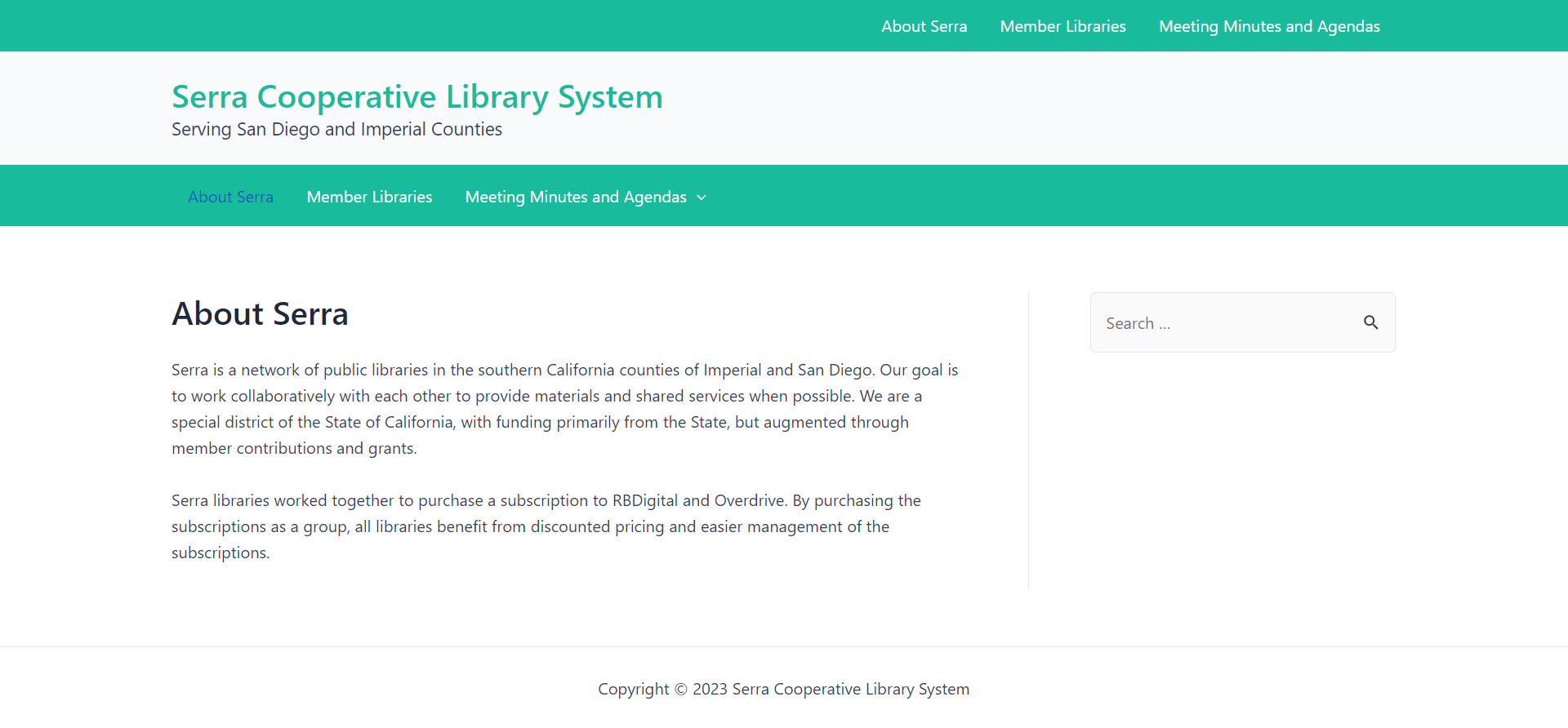Click the About Serra page heading
This screenshot has width=1568, height=728.
260,313
